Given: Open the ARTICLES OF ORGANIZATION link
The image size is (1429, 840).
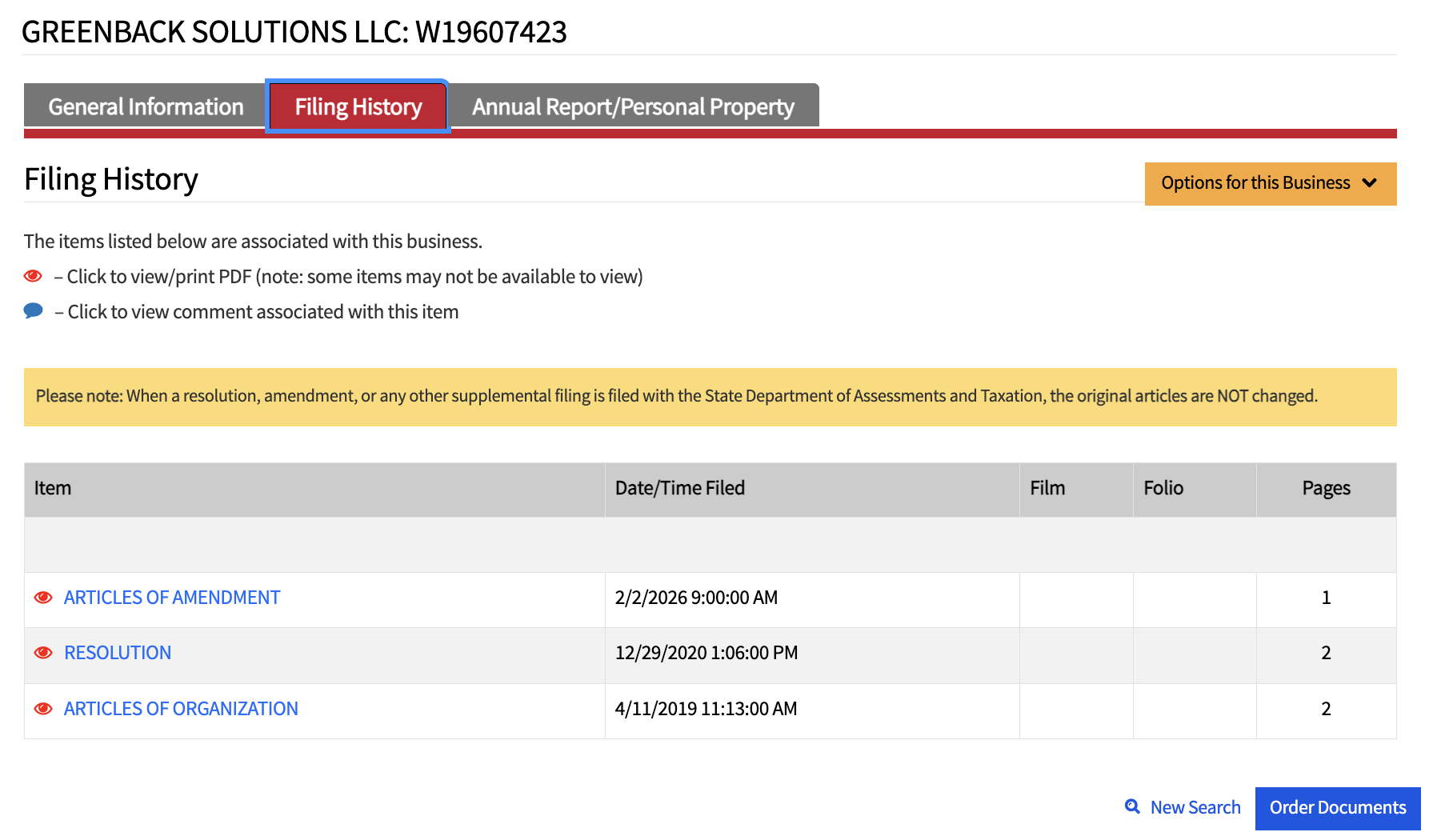Looking at the screenshot, I should 181,709.
